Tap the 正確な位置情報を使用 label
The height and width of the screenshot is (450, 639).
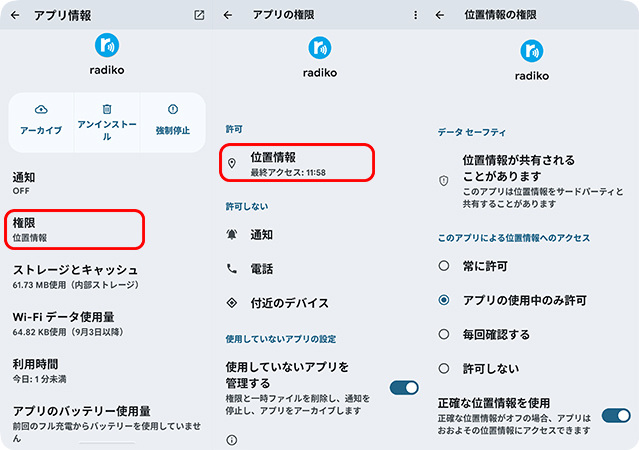(494, 403)
